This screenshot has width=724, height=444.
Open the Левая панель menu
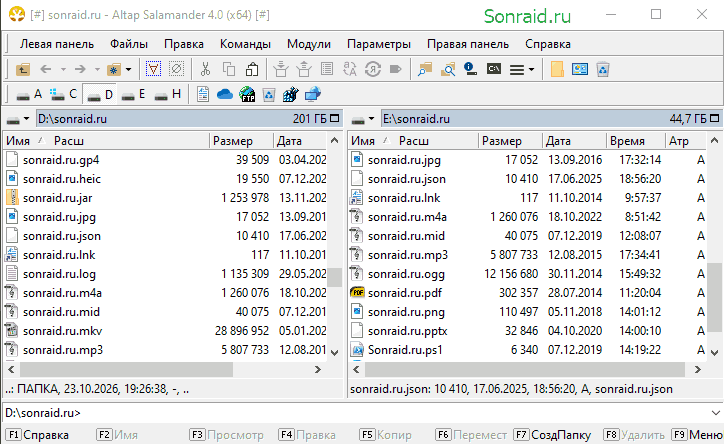coord(57,44)
